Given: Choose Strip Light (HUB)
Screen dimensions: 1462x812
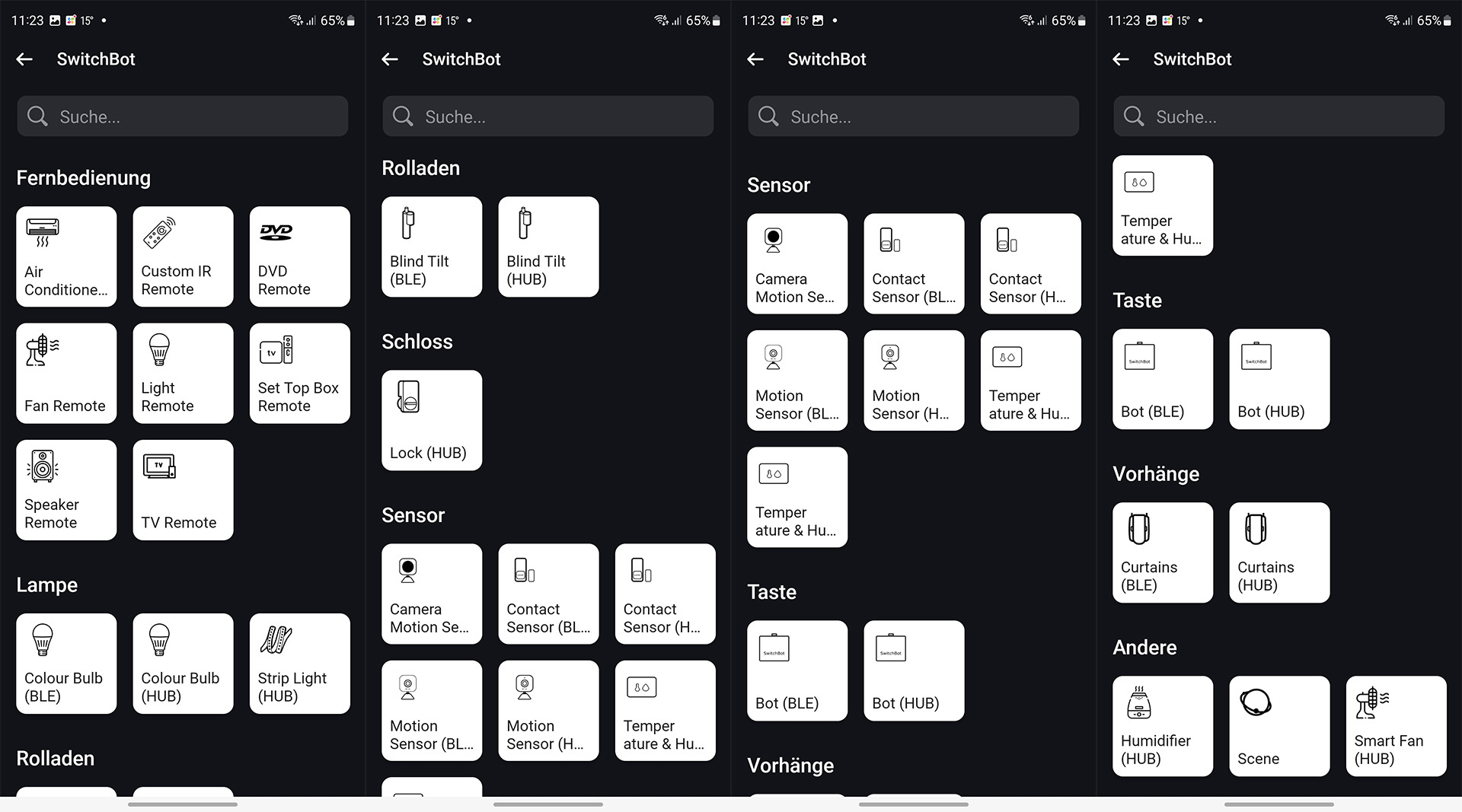Looking at the screenshot, I should click(300, 664).
